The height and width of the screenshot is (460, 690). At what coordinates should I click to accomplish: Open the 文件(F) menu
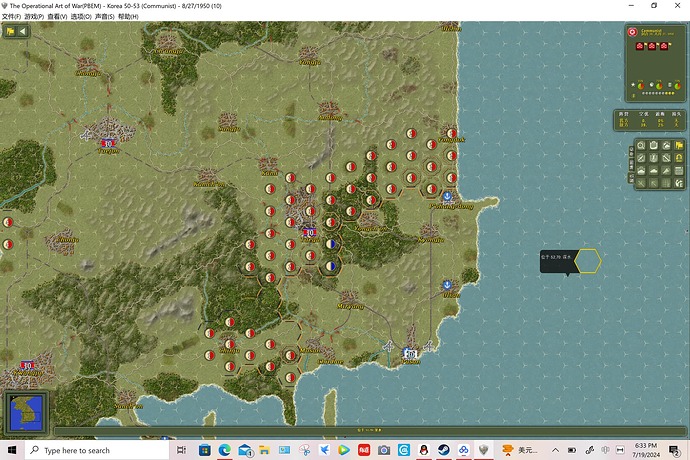click(12, 17)
